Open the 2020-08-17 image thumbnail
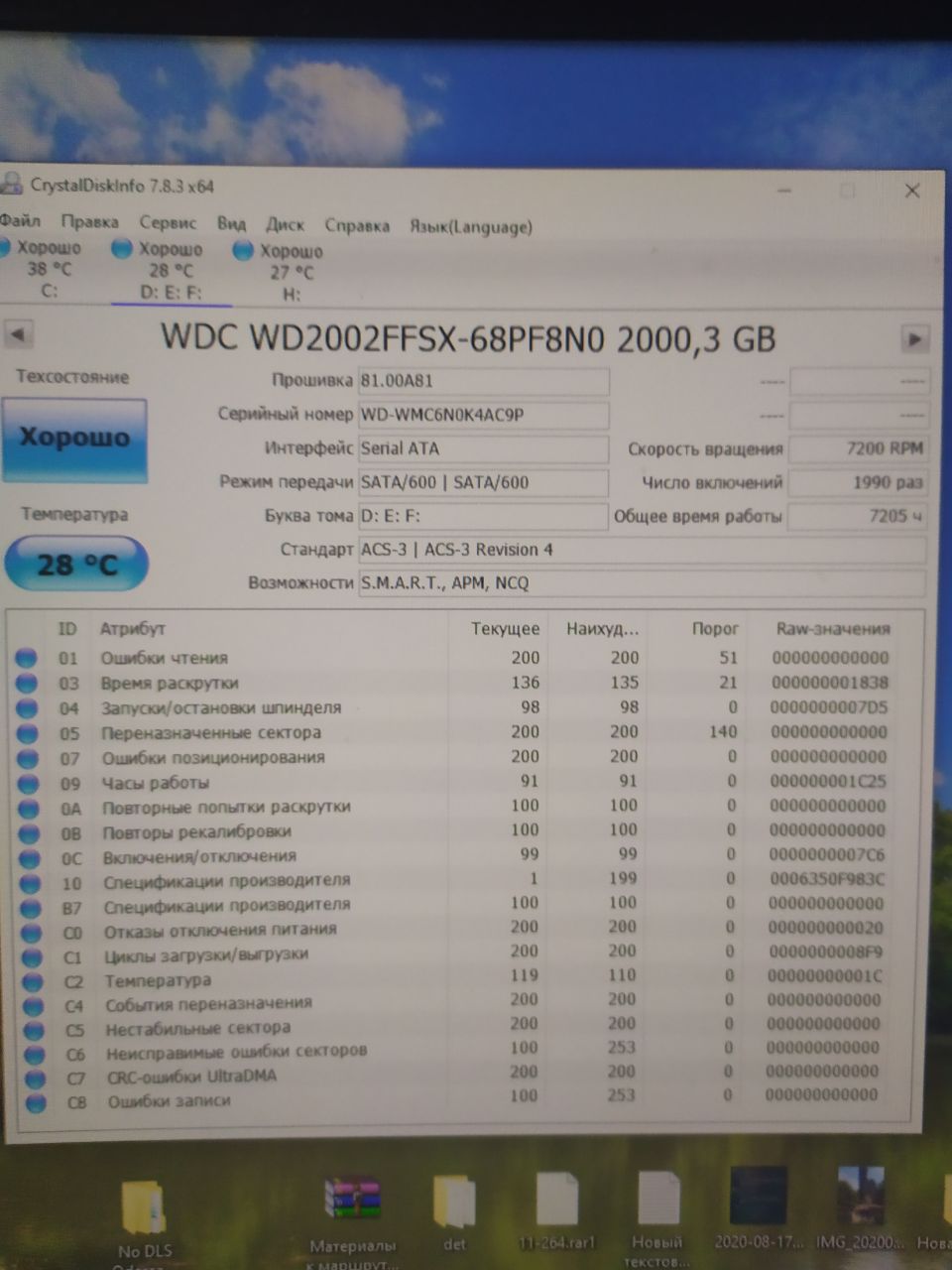This screenshot has height=1270, width=952. pyautogui.click(x=759, y=1206)
